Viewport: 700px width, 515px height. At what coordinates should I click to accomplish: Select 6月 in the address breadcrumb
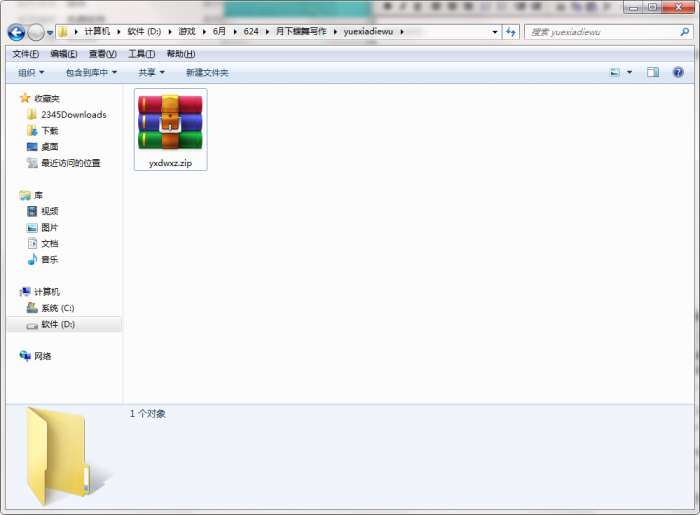click(219, 31)
